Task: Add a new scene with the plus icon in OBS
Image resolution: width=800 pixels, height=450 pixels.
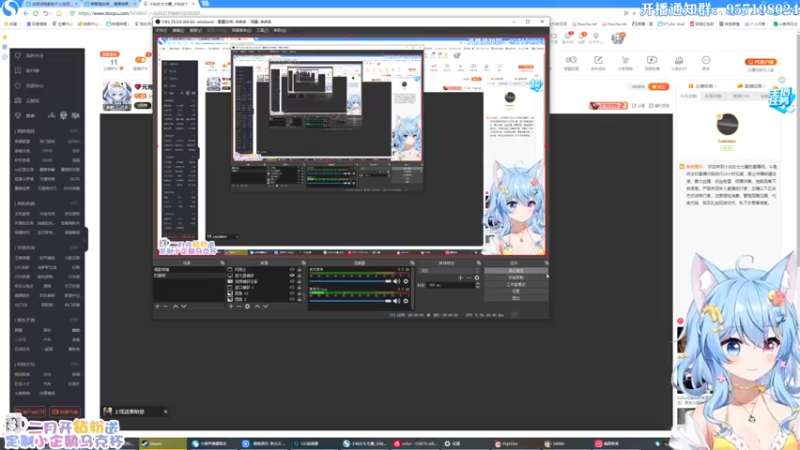Action: [158, 306]
